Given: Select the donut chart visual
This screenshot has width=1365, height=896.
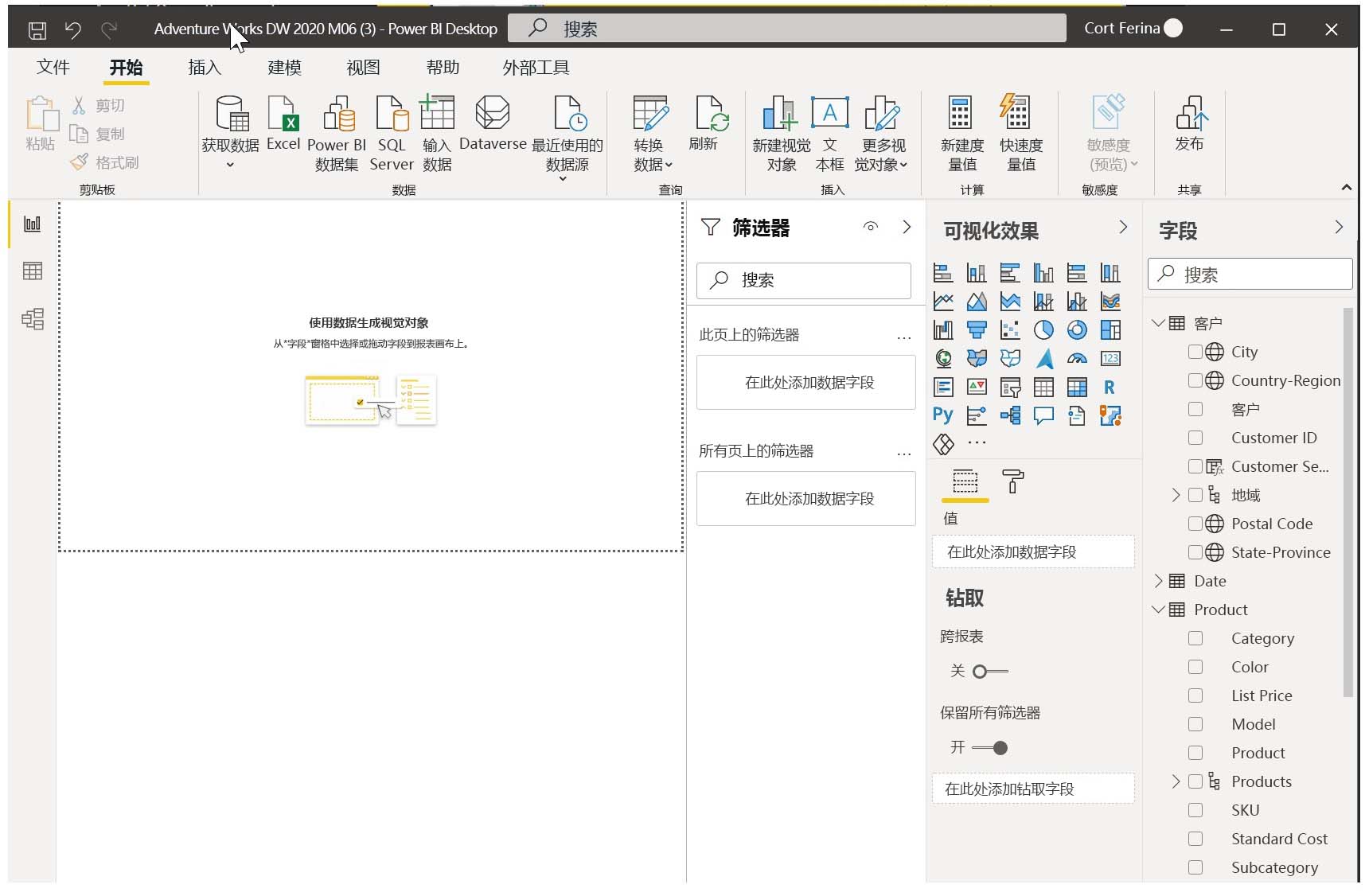Looking at the screenshot, I should (x=1077, y=329).
